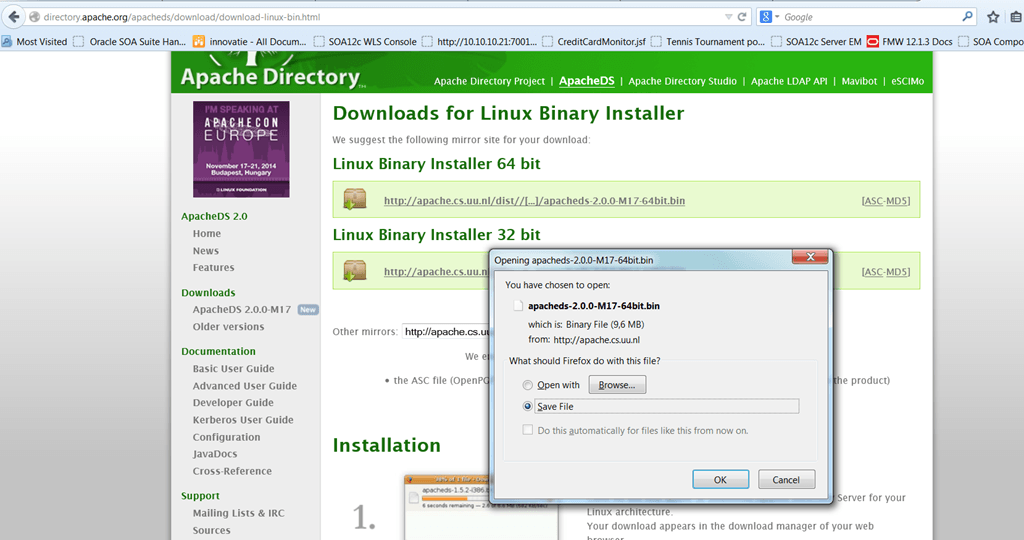This screenshot has height=540, width=1024.
Task: Click the address bar URL
Action: [182, 17]
